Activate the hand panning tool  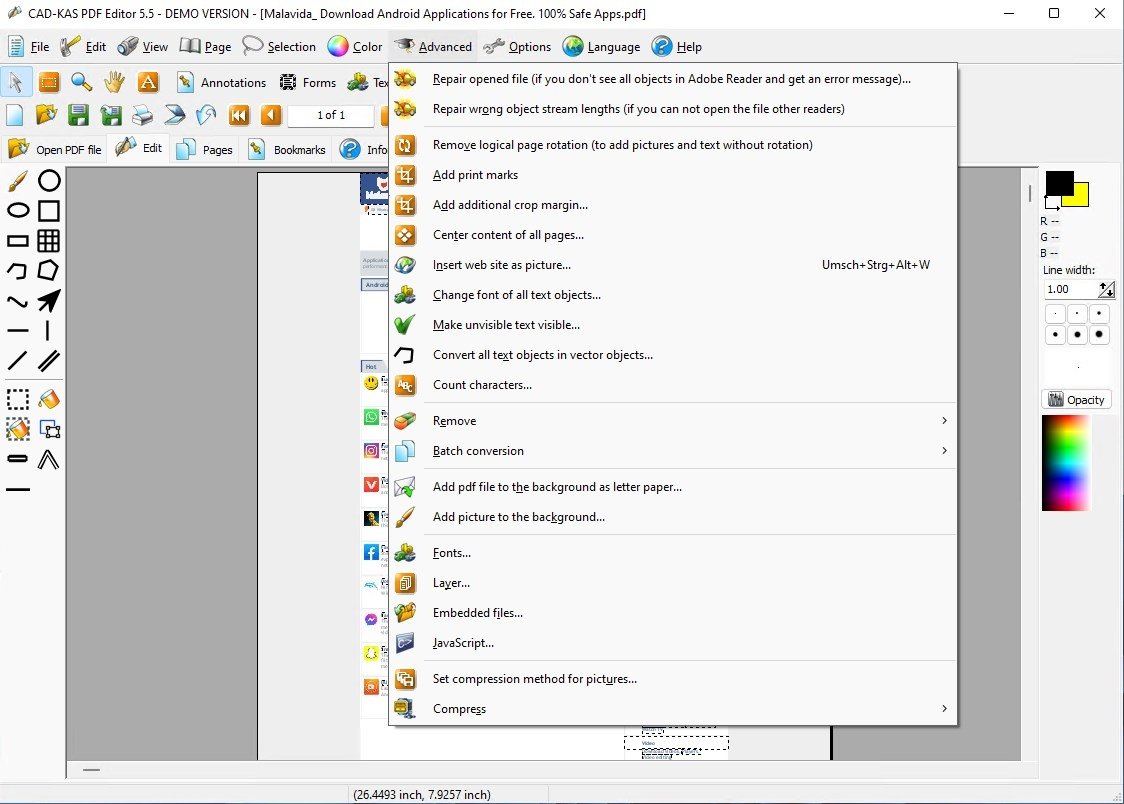pos(114,82)
